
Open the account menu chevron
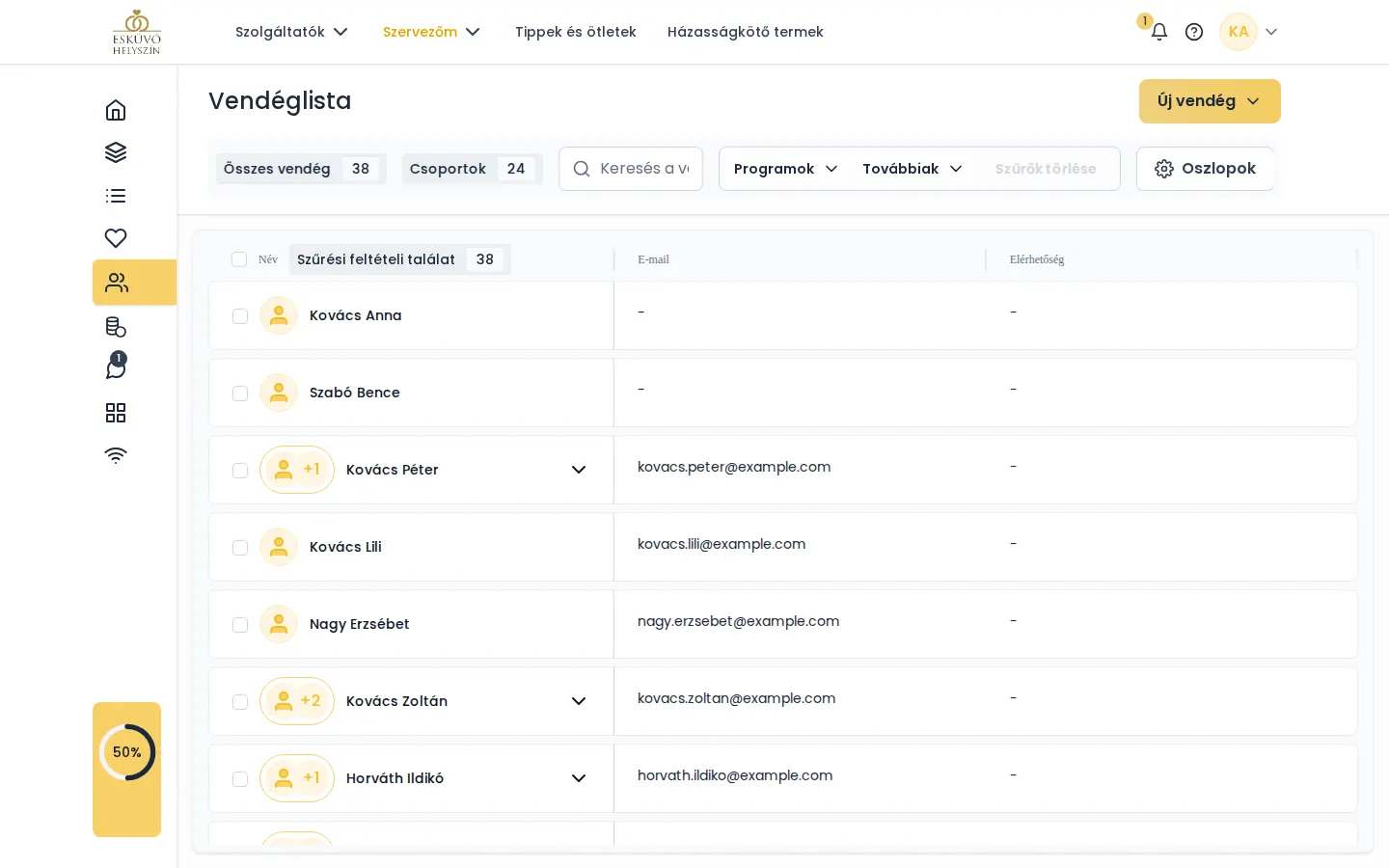[x=1271, y=32]
